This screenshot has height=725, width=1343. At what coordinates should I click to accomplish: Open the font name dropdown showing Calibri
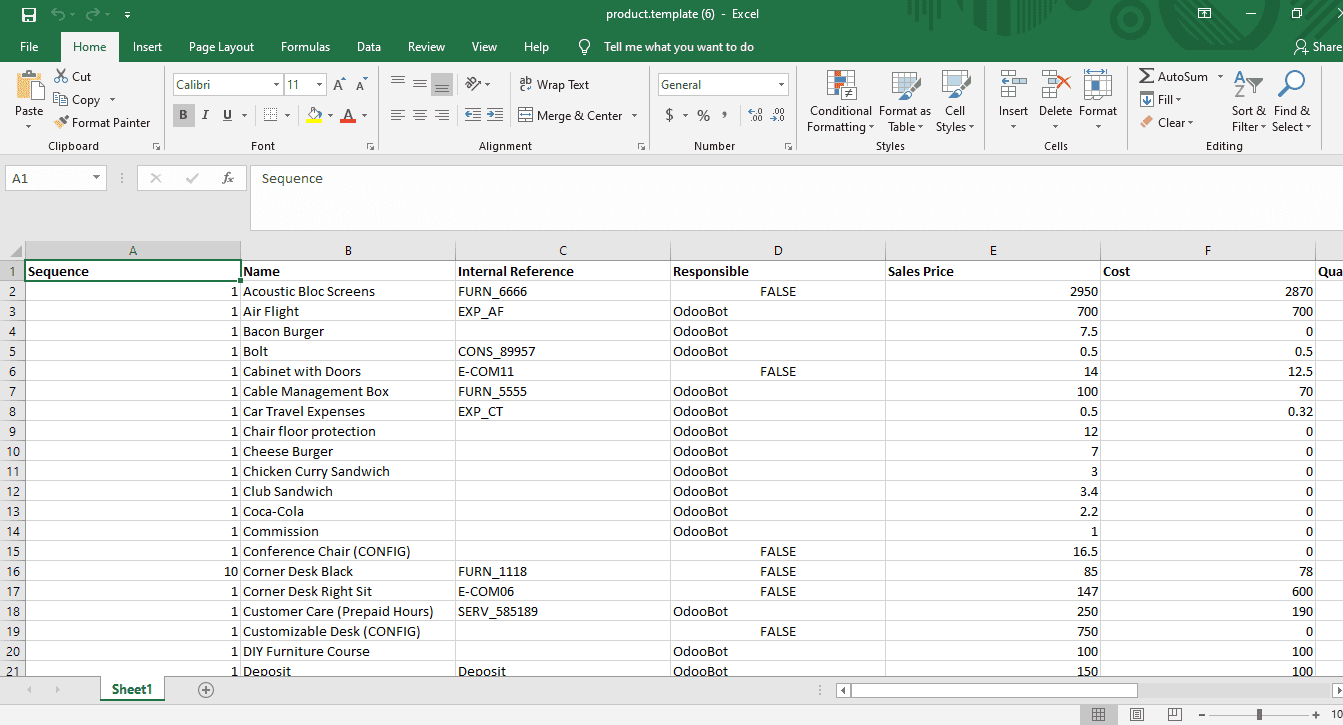(x=276, y=85)
